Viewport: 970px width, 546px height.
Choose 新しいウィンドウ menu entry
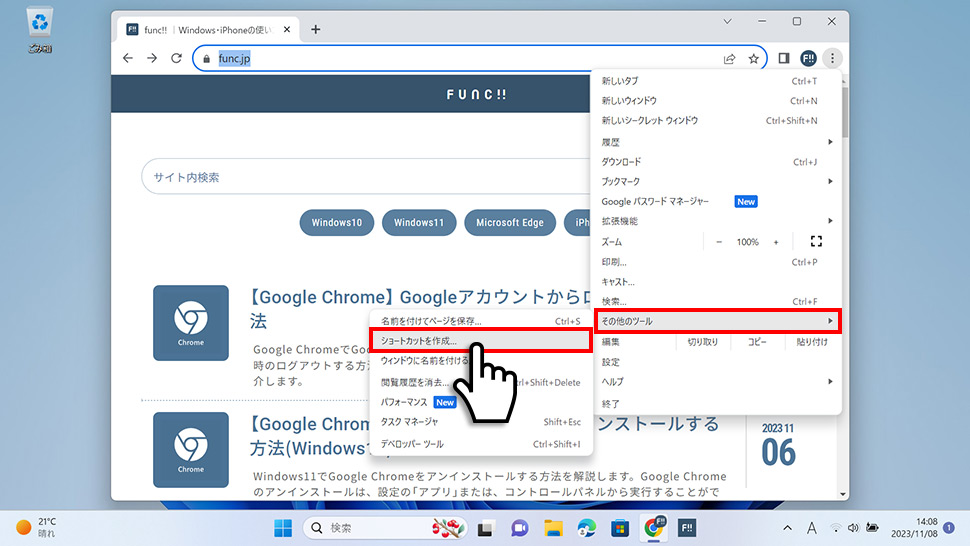pyautogui.click(x=716, y=101)
